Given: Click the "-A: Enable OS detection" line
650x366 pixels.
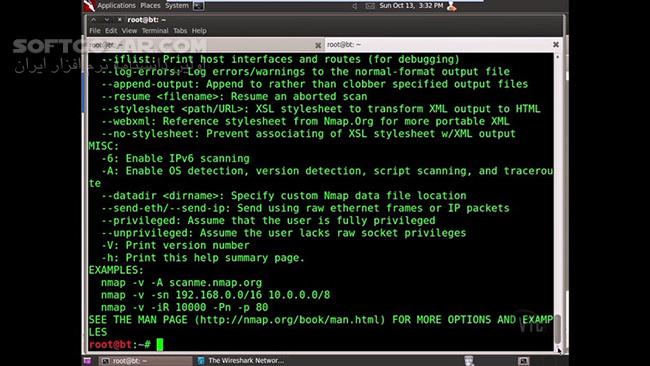Looking at the screenshot, I should [x=321, y=177].
